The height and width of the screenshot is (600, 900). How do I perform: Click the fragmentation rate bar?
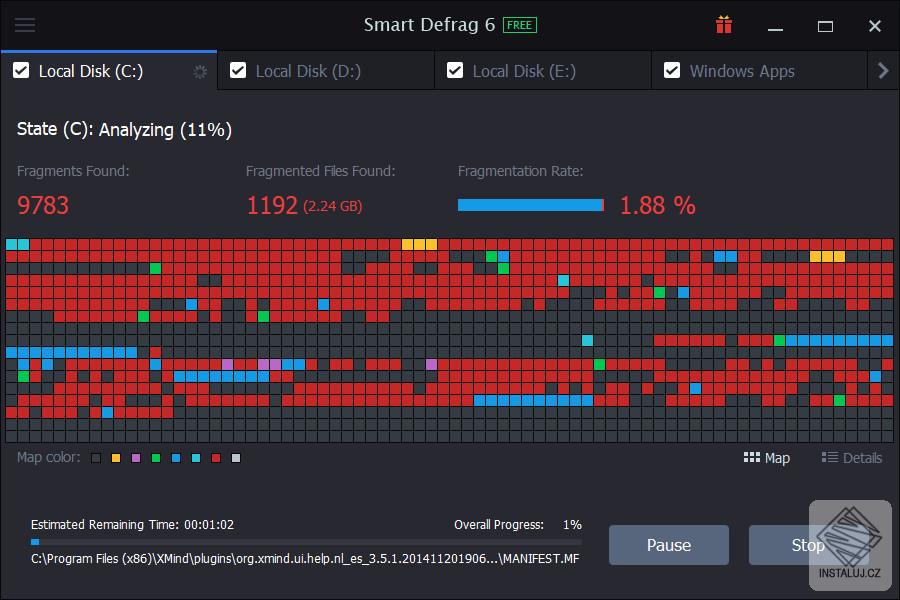tap(531, 205)
